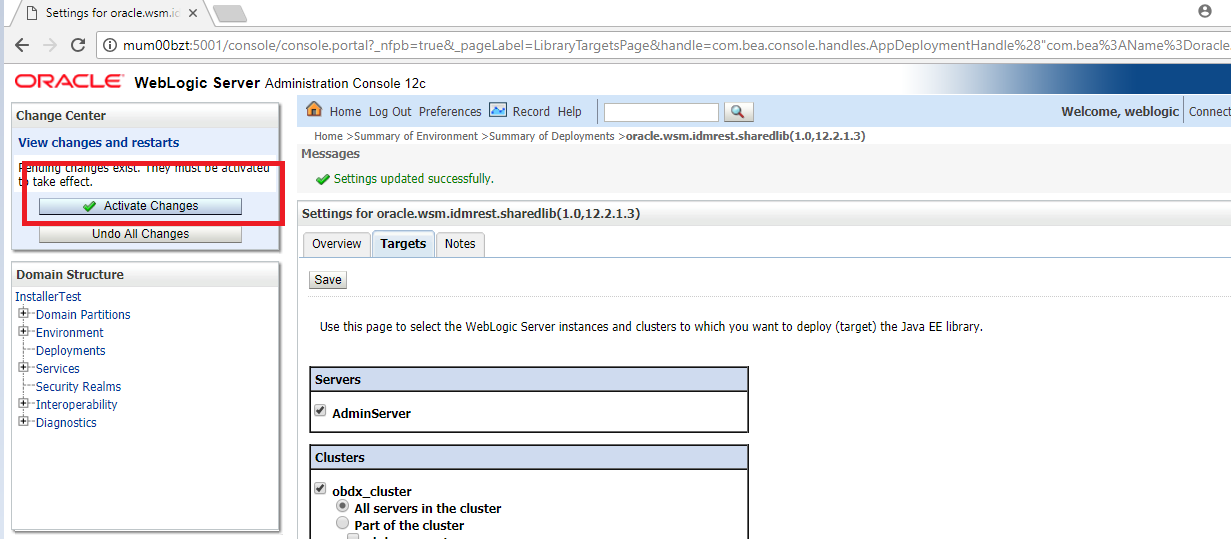Click the console search input field

click(x=661, y=112)
